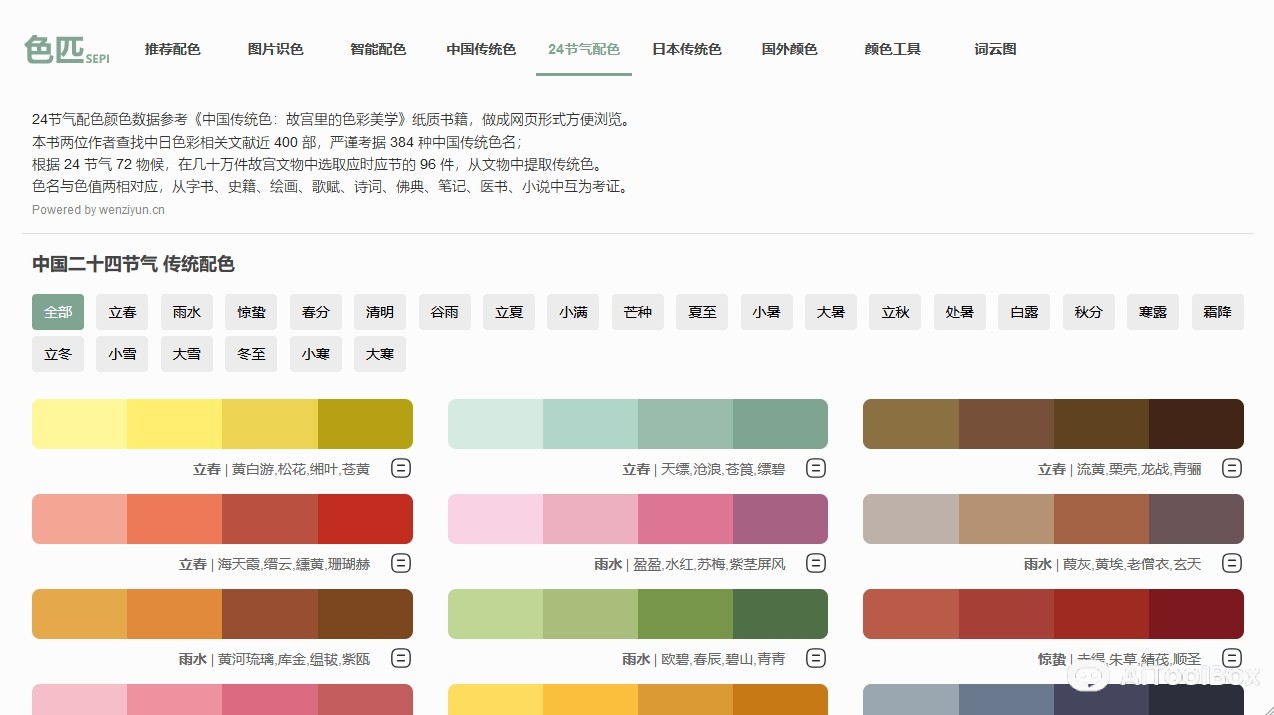Screen dimensions: 1274x715
Task: Open the details icon beside 惊蛰 赤缇 palette
Action: coord(1232,658)
